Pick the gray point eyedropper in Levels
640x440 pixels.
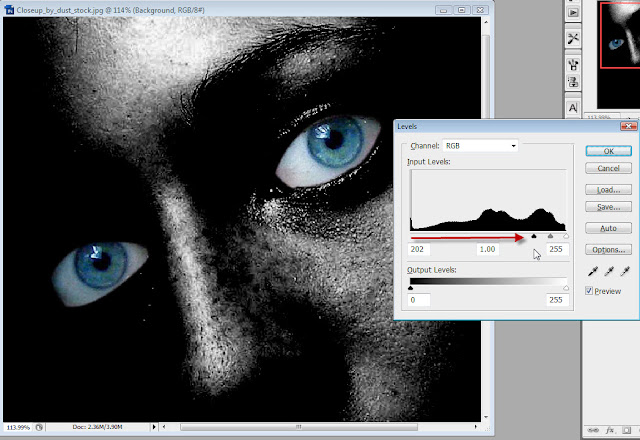[x=609, y=271]
